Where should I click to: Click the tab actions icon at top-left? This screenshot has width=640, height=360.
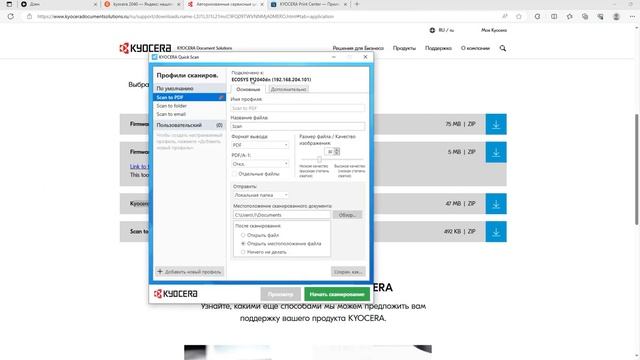tap(9, 4)
